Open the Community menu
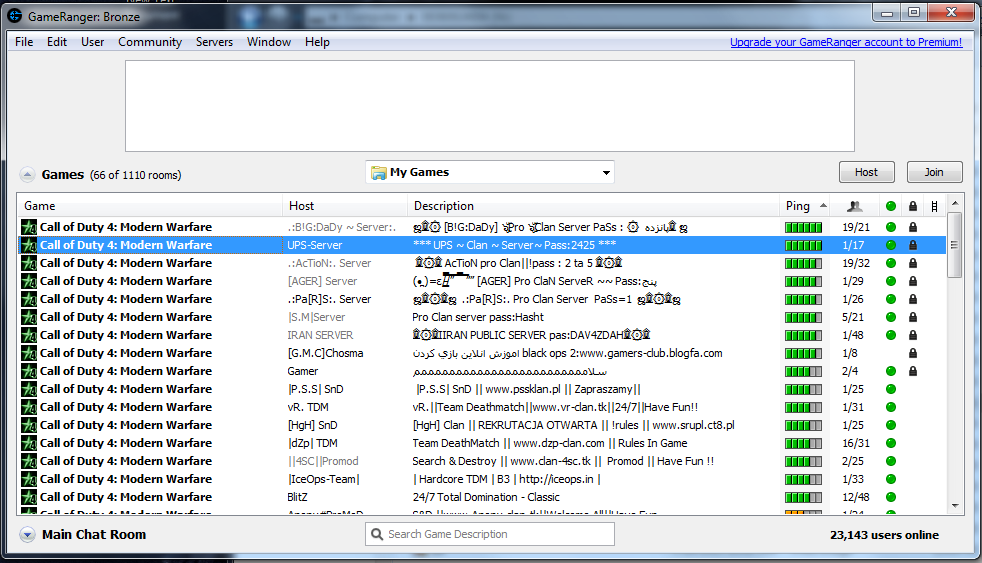This screenshot has height=563, width=982. click(x=150, y=42)
